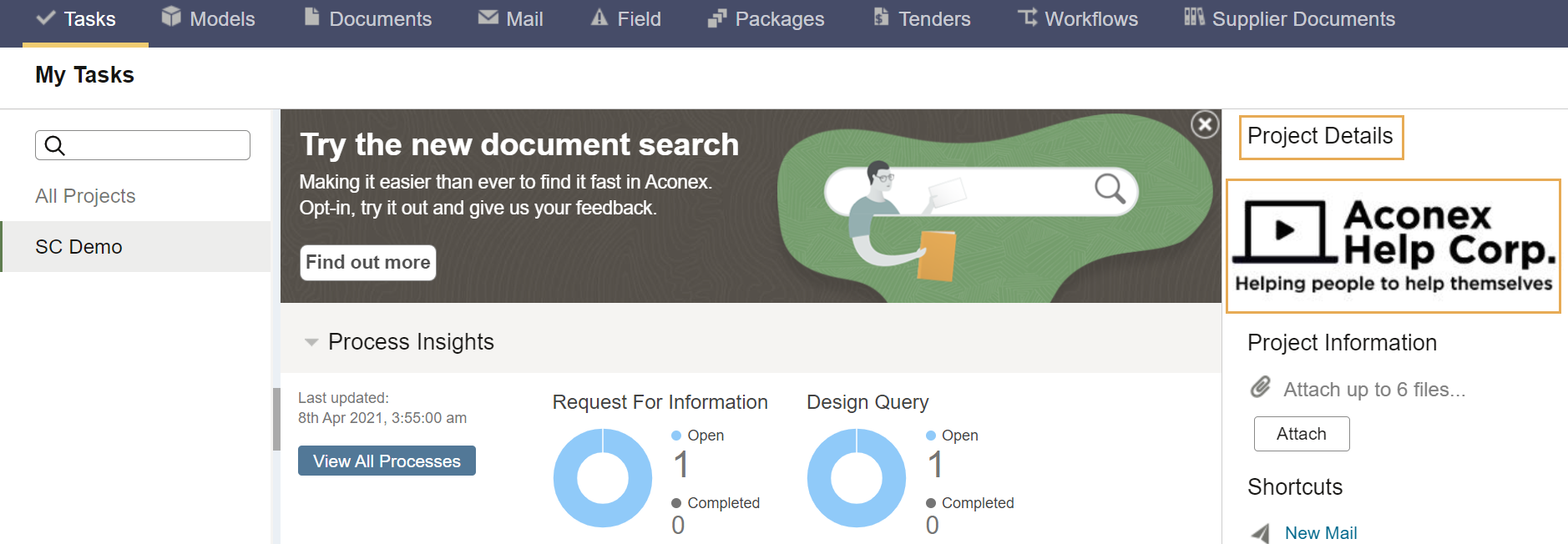Open the Workflows menu
1568x544 pixels.
point(1078,19)
